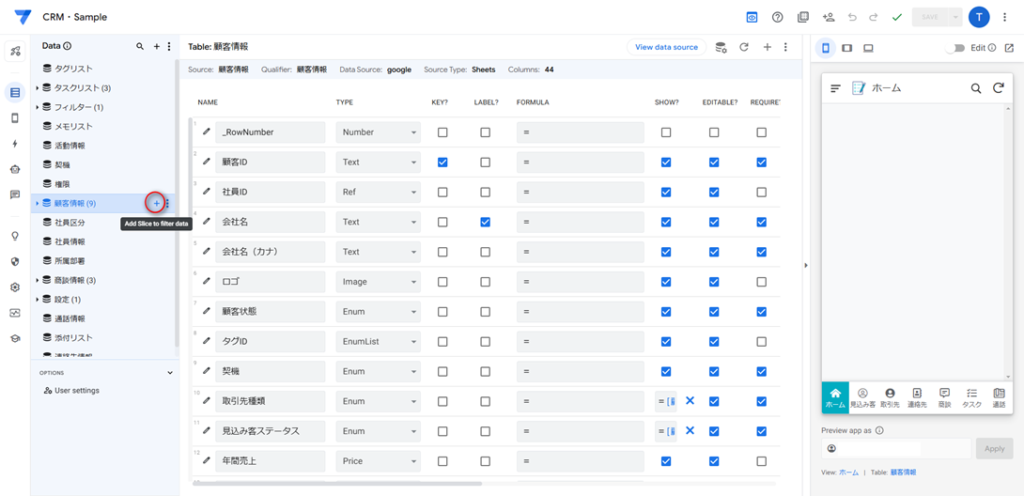Click the user avatar T
1024x496 pixels.
pyautogui.click(x=979, y=17)
